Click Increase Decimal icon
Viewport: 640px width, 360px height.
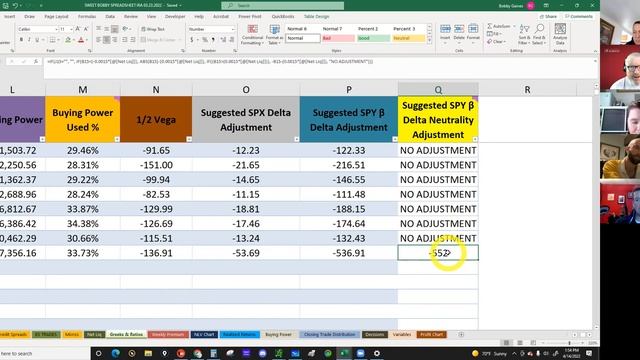pyautogui.click(x=223, y=40)
